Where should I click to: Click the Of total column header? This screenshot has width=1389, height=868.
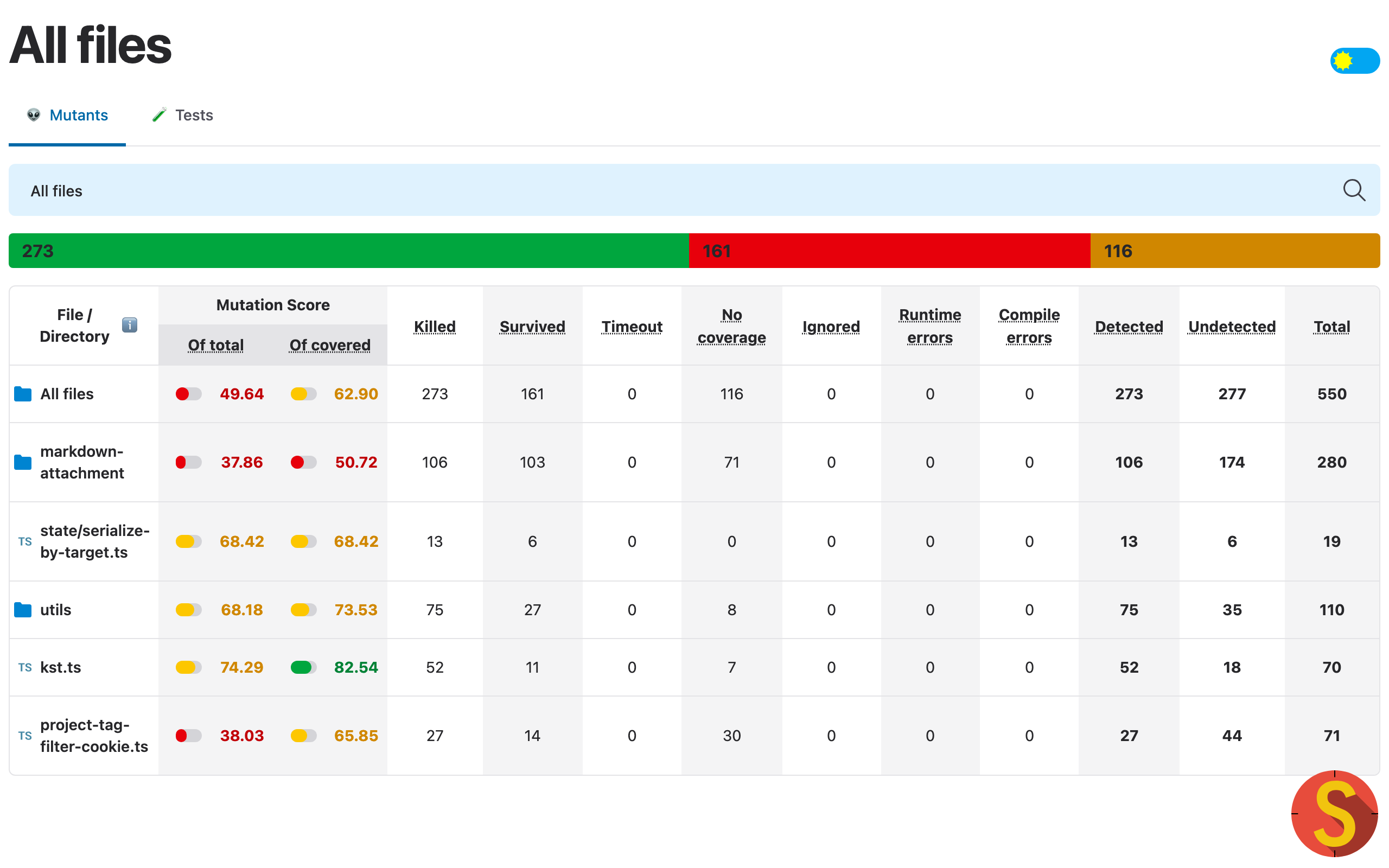[216, 344]
